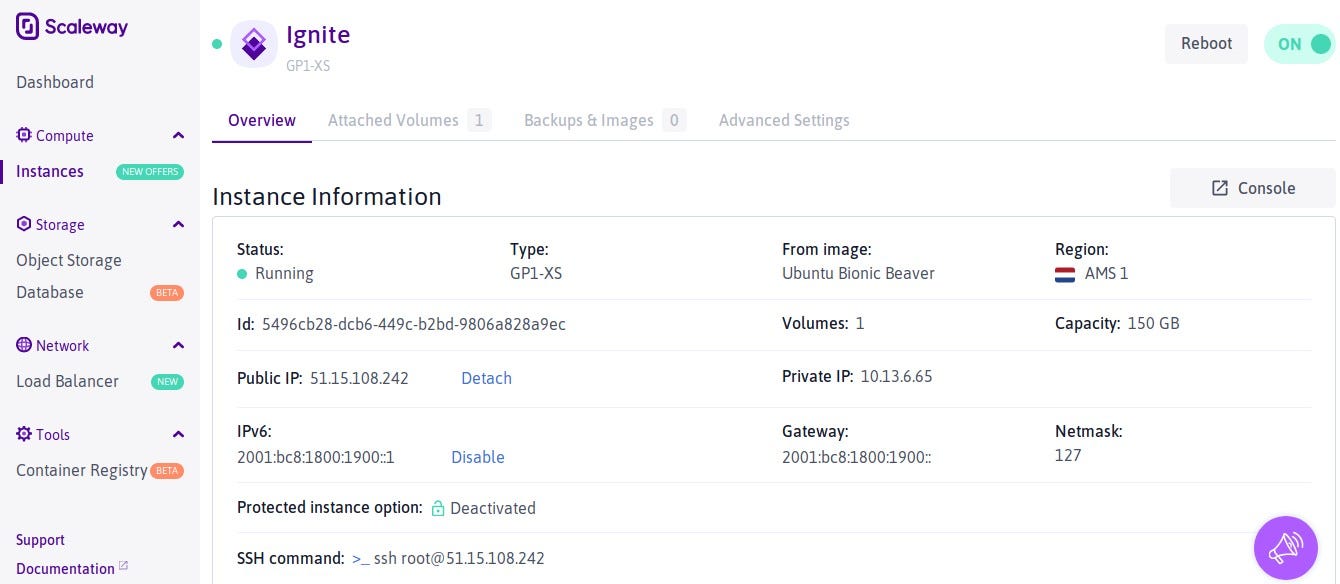The height and width of the screenshot is (584, 1340).
Task: Click the ssh root@51.15.108.242 command
Action: (459, 558)
